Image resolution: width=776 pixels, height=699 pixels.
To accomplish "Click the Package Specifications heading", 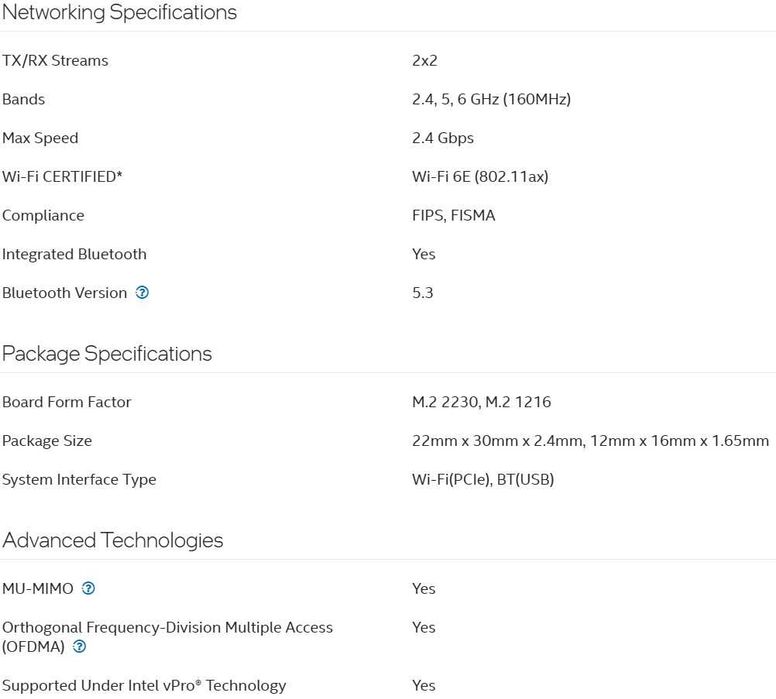I will click(107, 354).
